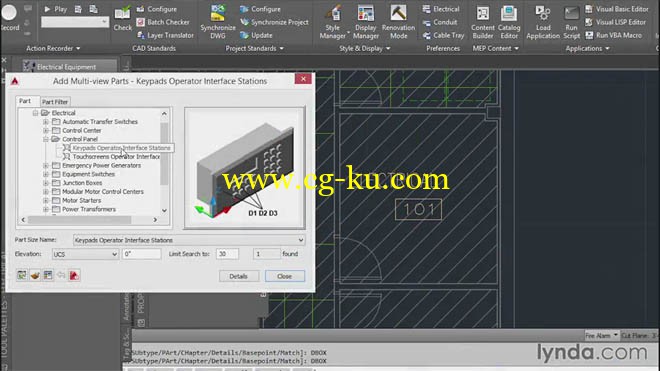Open the Style Manager tool
The width and height of the screenshot is (660, 371).
[333, 22]
